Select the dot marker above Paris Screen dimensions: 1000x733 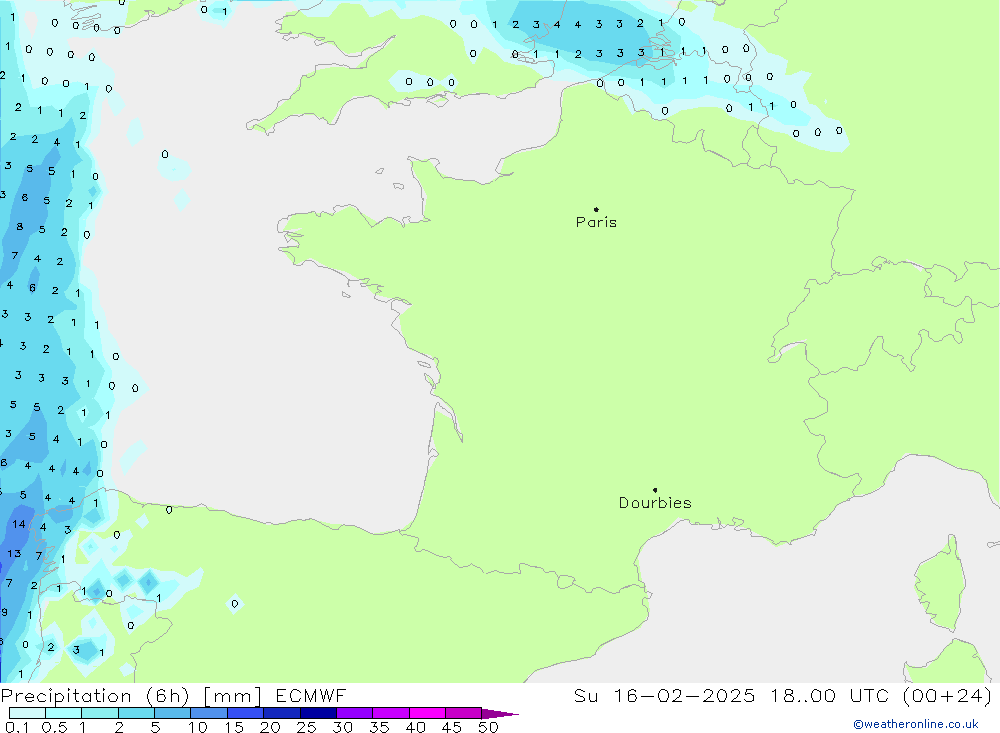(x=596, y=209)
